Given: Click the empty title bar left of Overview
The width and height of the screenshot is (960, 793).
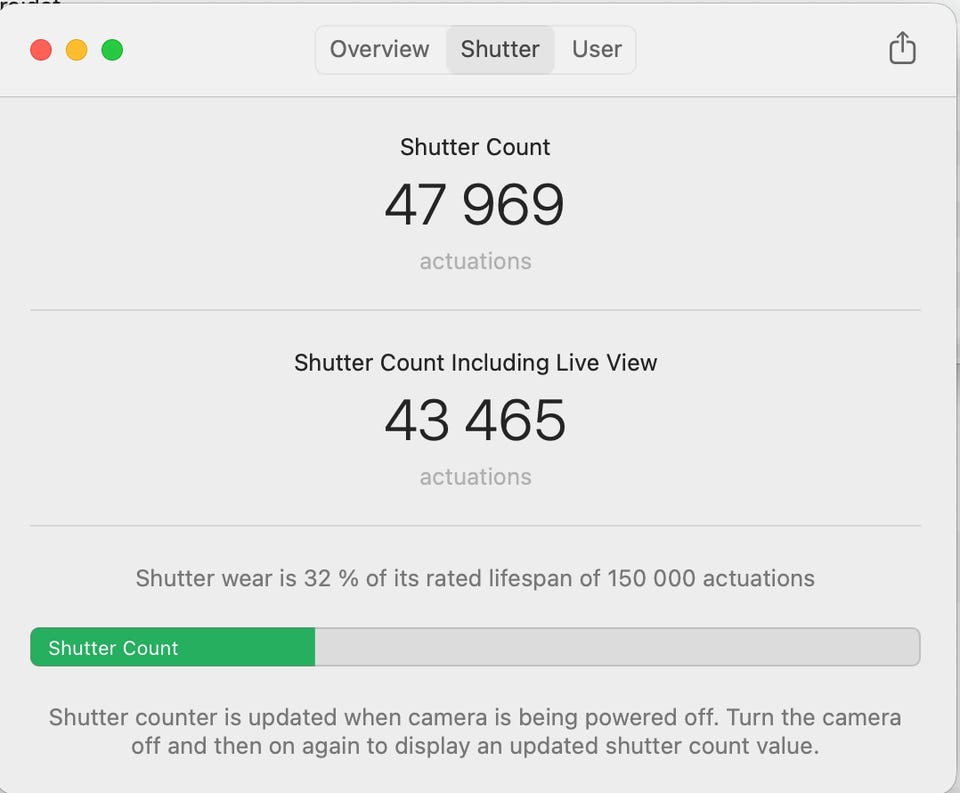Looking at the screenshot, I should [x=220, y=49].
